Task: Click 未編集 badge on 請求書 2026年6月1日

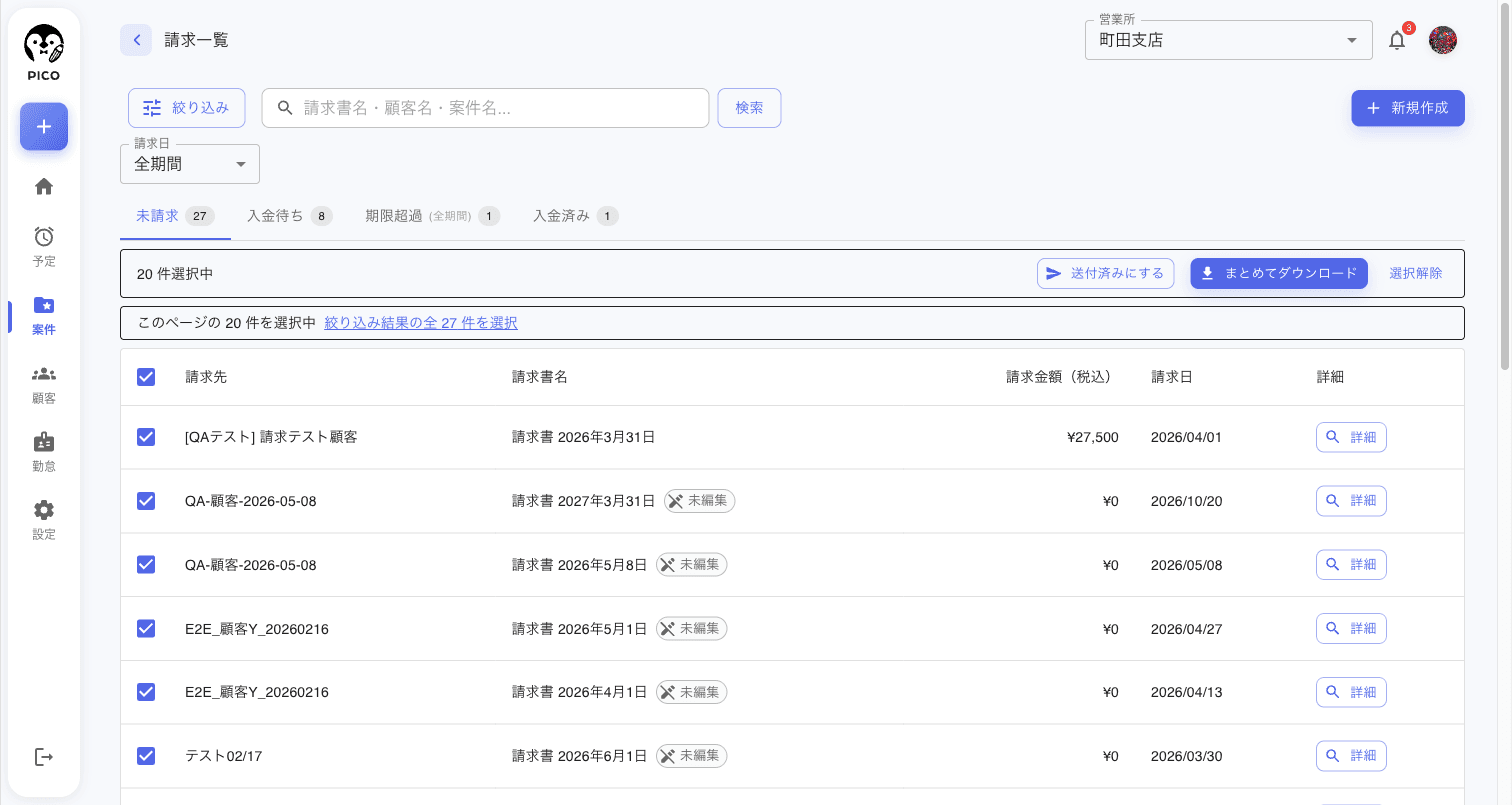Action: tap(692, 756)
